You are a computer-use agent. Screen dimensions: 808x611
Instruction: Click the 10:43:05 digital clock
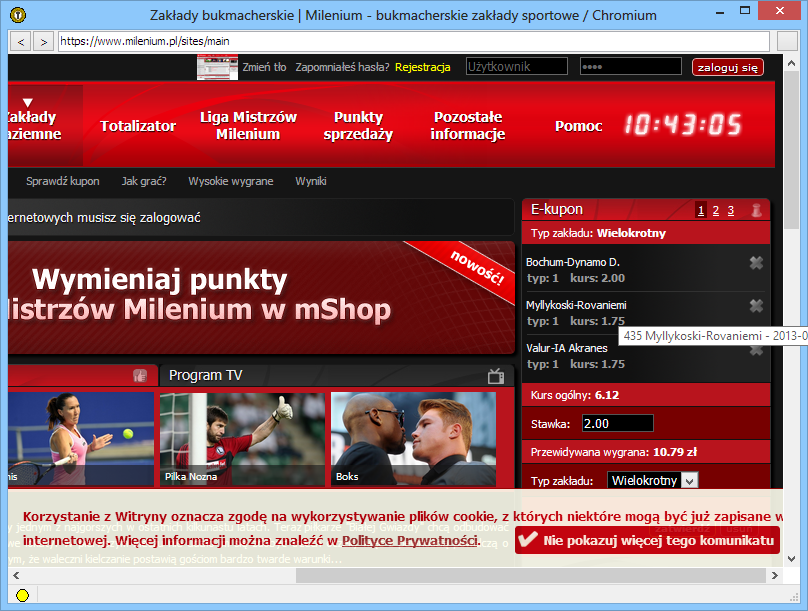tap(683, 125)
